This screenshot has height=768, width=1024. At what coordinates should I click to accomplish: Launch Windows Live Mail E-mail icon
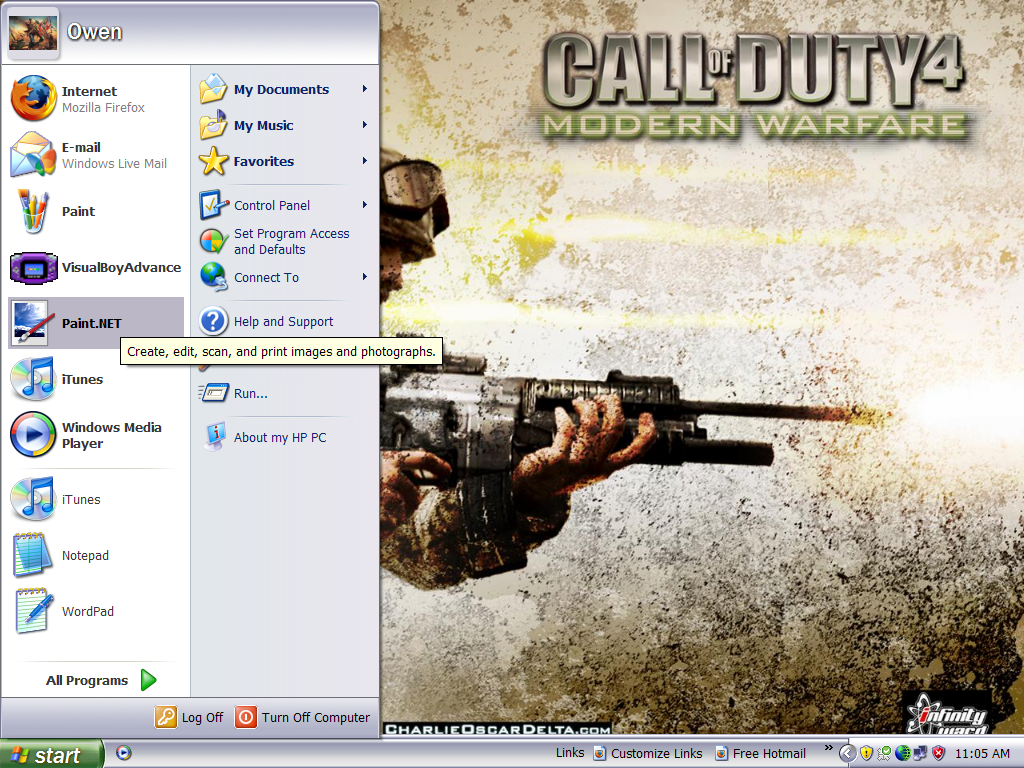coord(33,154)
